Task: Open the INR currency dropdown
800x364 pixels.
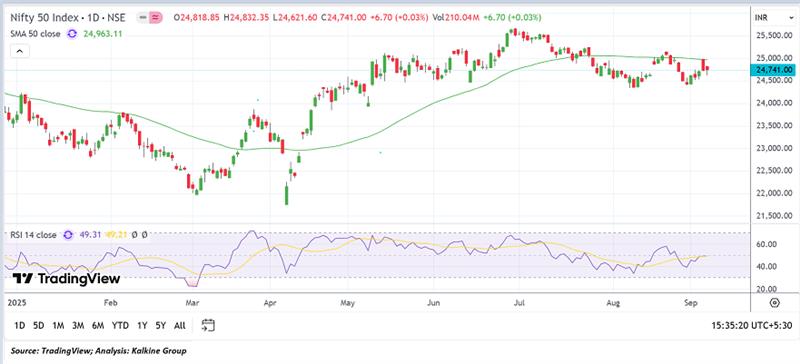Action: (x=775, y=18)
